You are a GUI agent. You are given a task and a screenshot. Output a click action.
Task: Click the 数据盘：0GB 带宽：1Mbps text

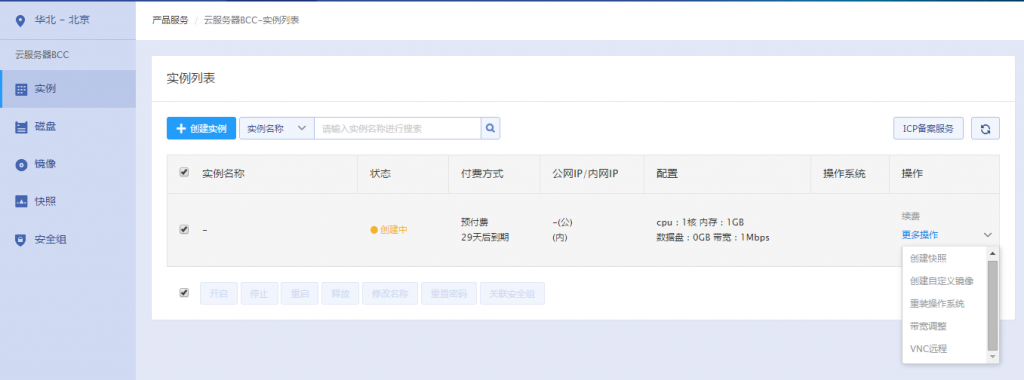tap(712, 237)
